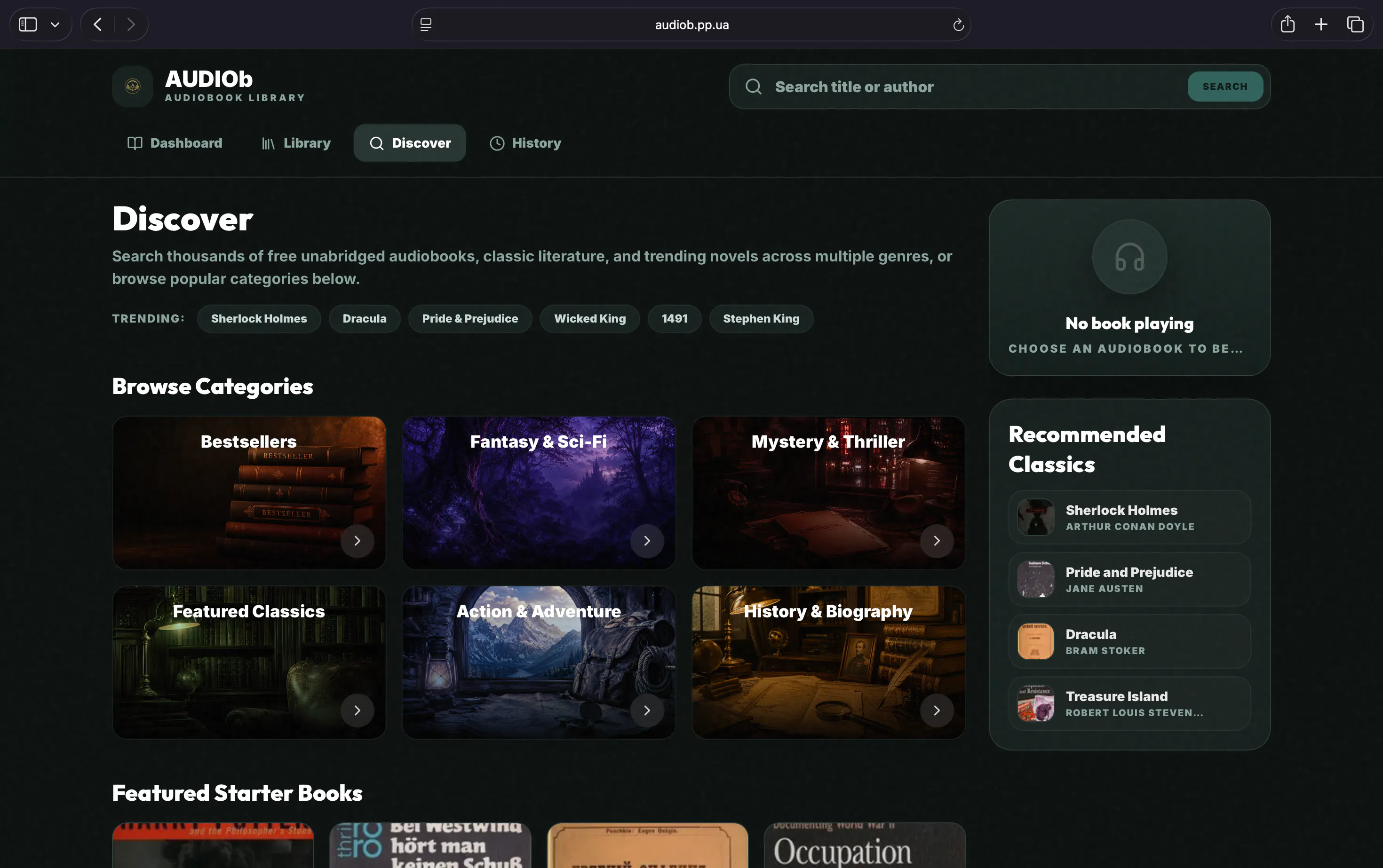Open the Philosopher's Stone starter book cover
1383x868 pixels.
[x=213, y=845]
